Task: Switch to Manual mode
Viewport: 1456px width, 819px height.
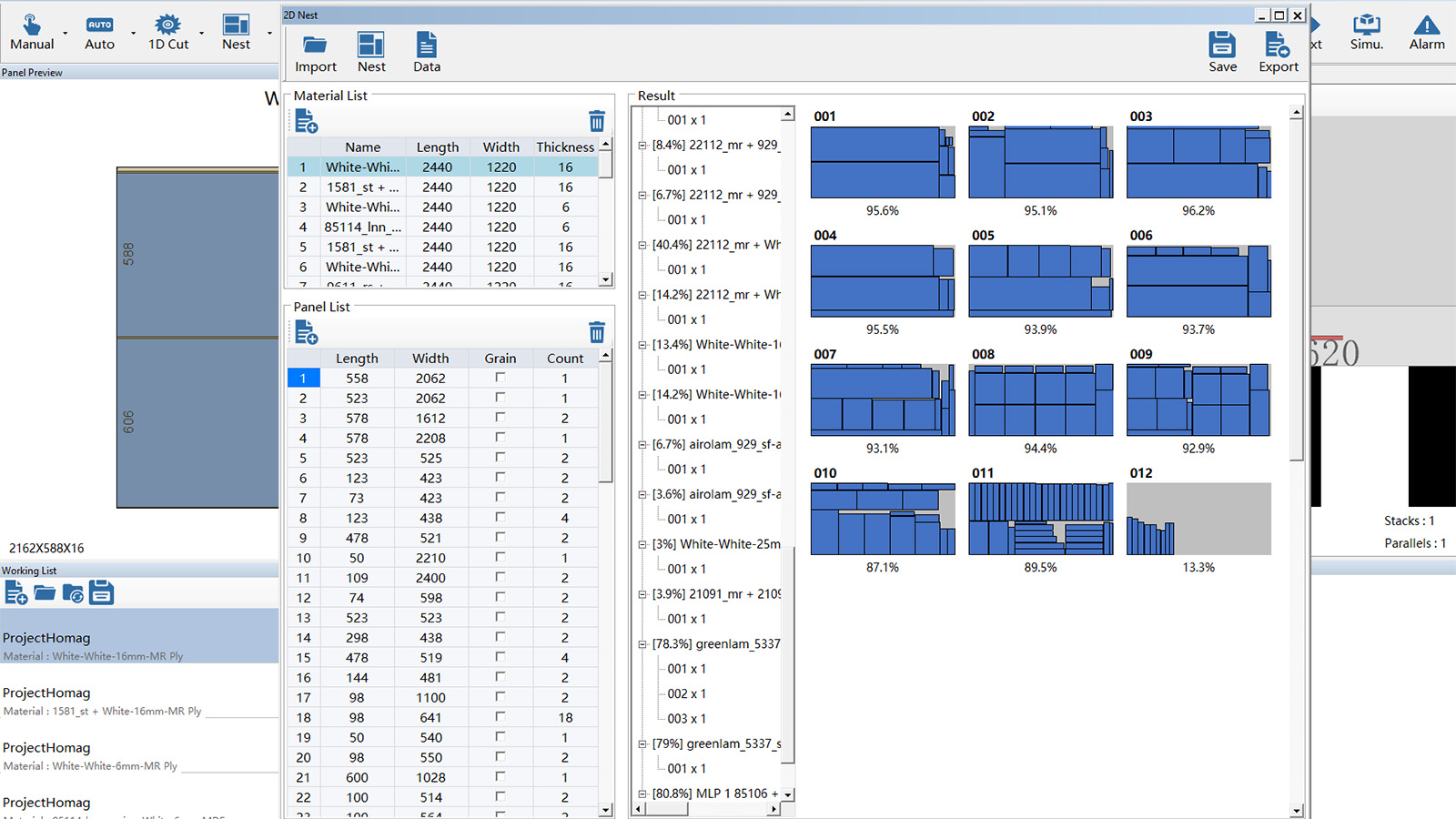Action: [x=32, y=33]
